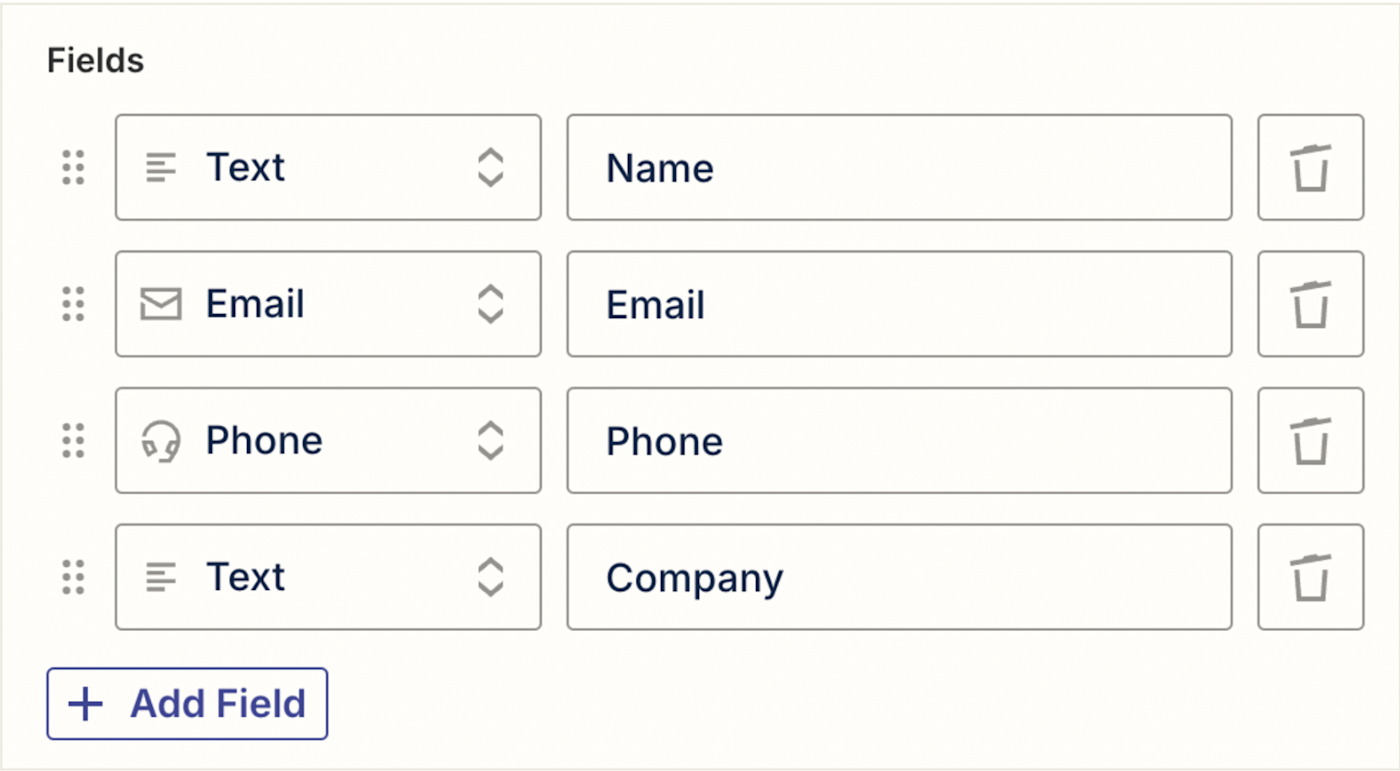
Task: Open the Text type dropdown for Company
Action: [328, 577]
